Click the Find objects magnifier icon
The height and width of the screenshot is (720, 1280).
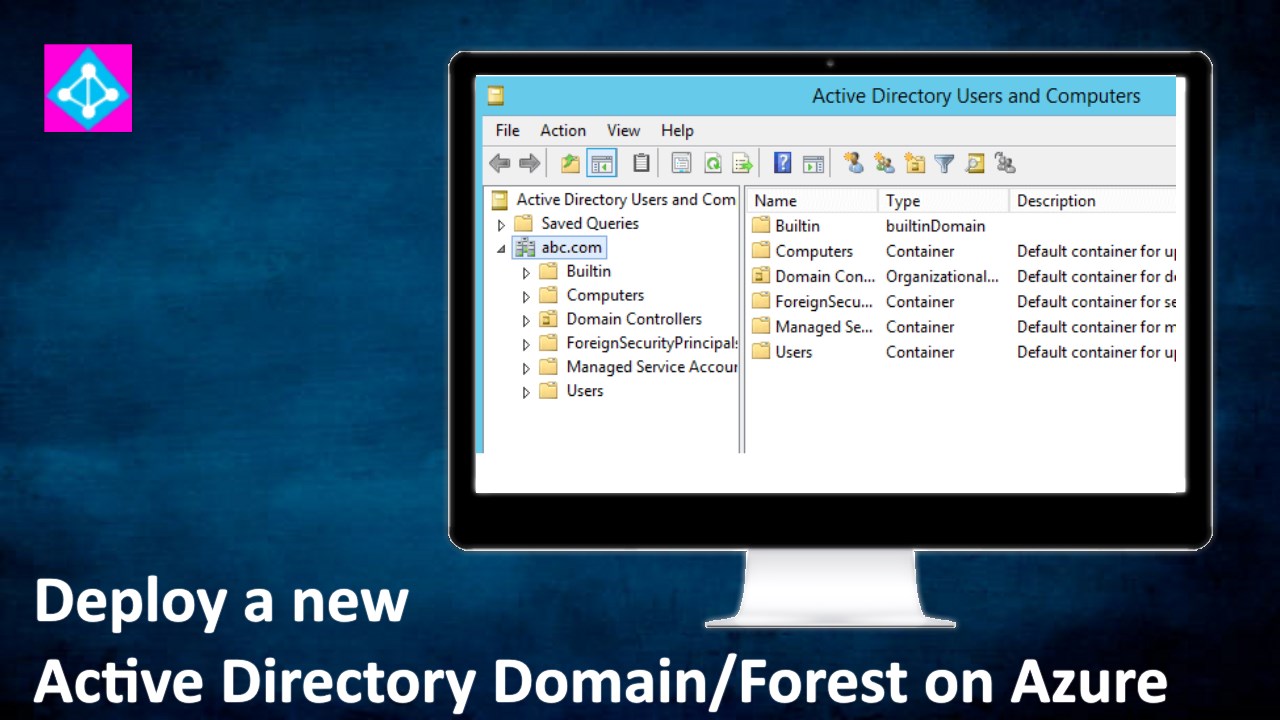point(975,164)
